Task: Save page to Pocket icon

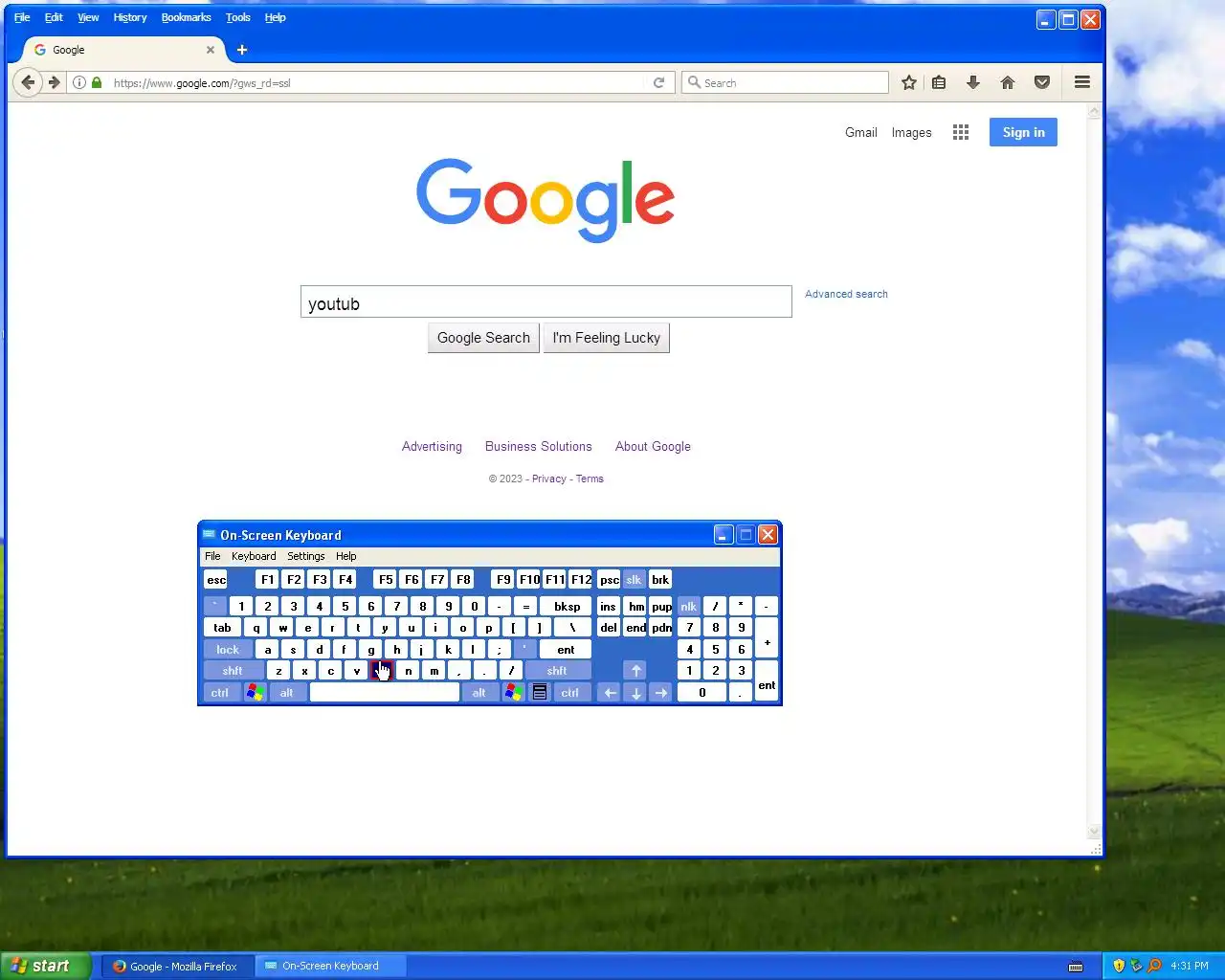Action: (1042, 82)
